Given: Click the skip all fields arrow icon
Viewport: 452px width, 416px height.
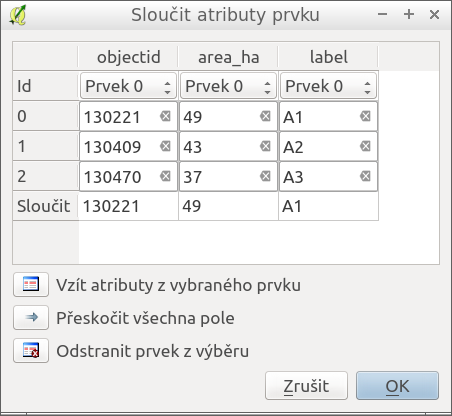Looking at the screenshot, I should 31,317.
